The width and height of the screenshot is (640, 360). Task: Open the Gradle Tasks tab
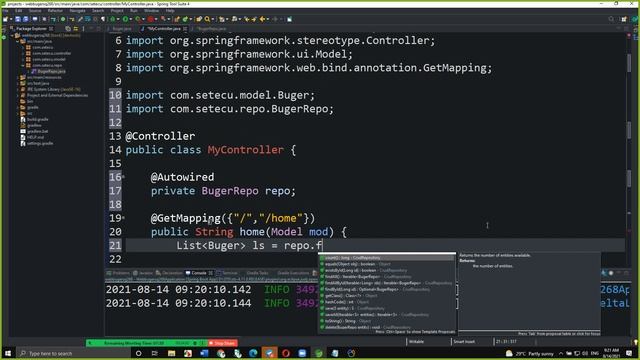tap(257, 273)
